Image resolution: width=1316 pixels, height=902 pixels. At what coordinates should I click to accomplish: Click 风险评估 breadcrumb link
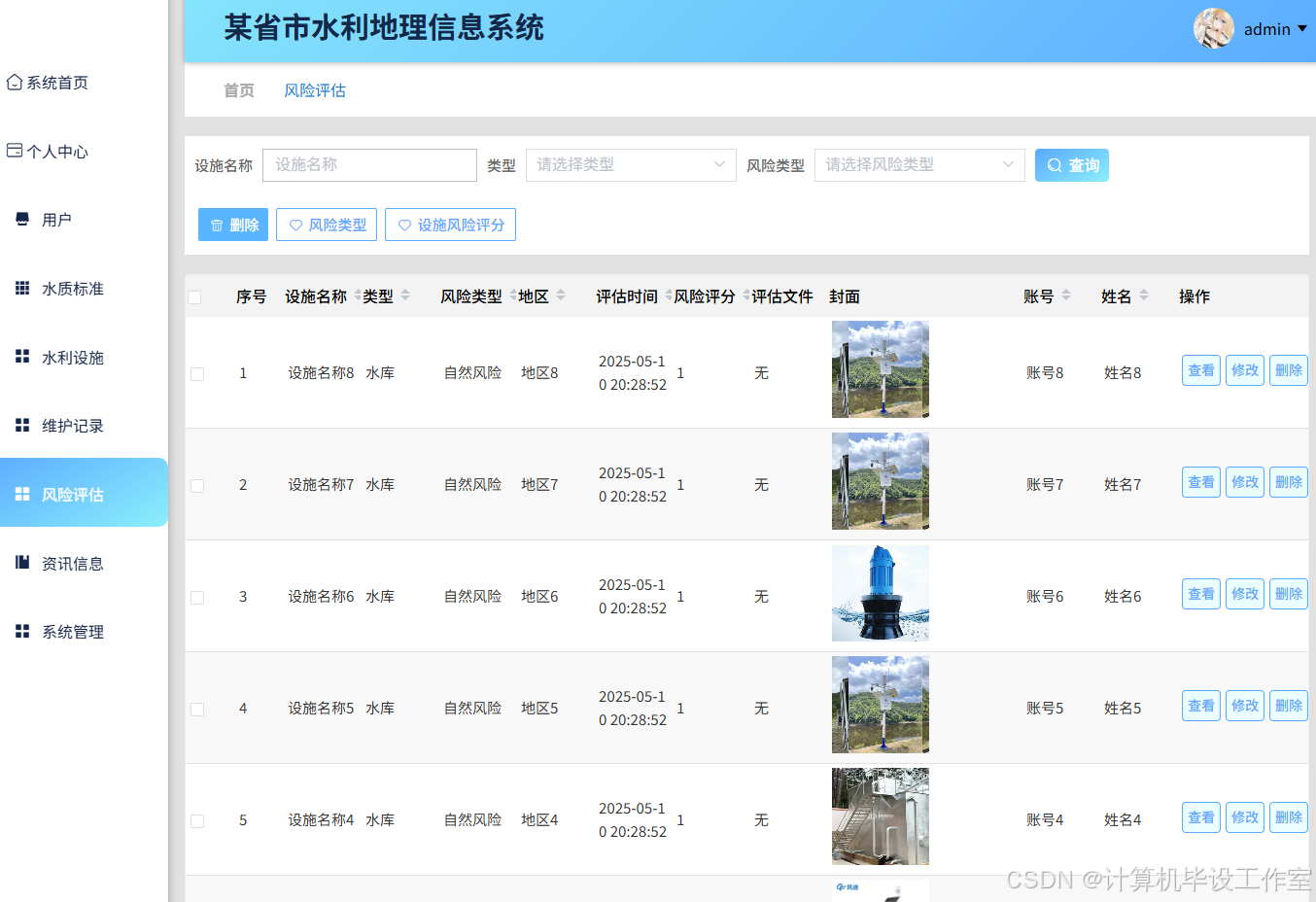315,90
